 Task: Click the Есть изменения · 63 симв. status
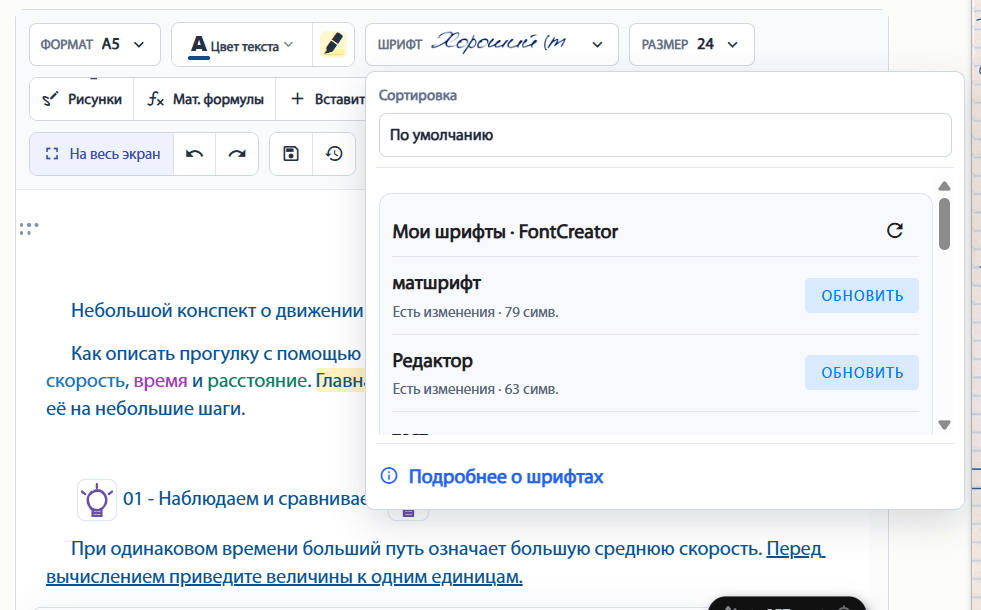click(475, 389)
